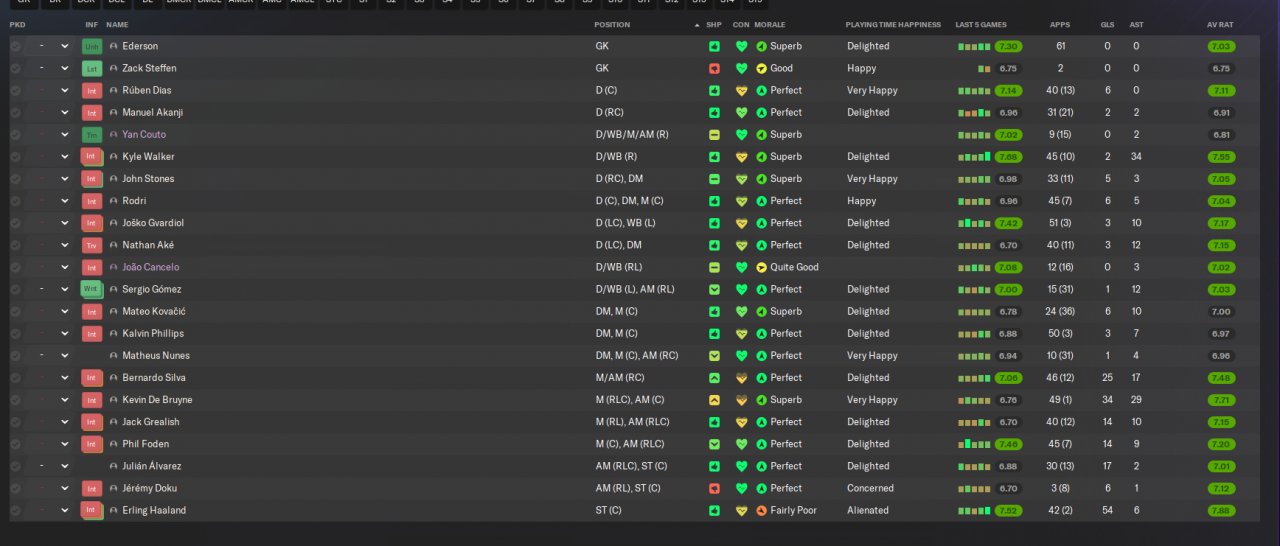
Task: Click Bernardo Silva's orange condition heart
Action: [x=741, y=378]
